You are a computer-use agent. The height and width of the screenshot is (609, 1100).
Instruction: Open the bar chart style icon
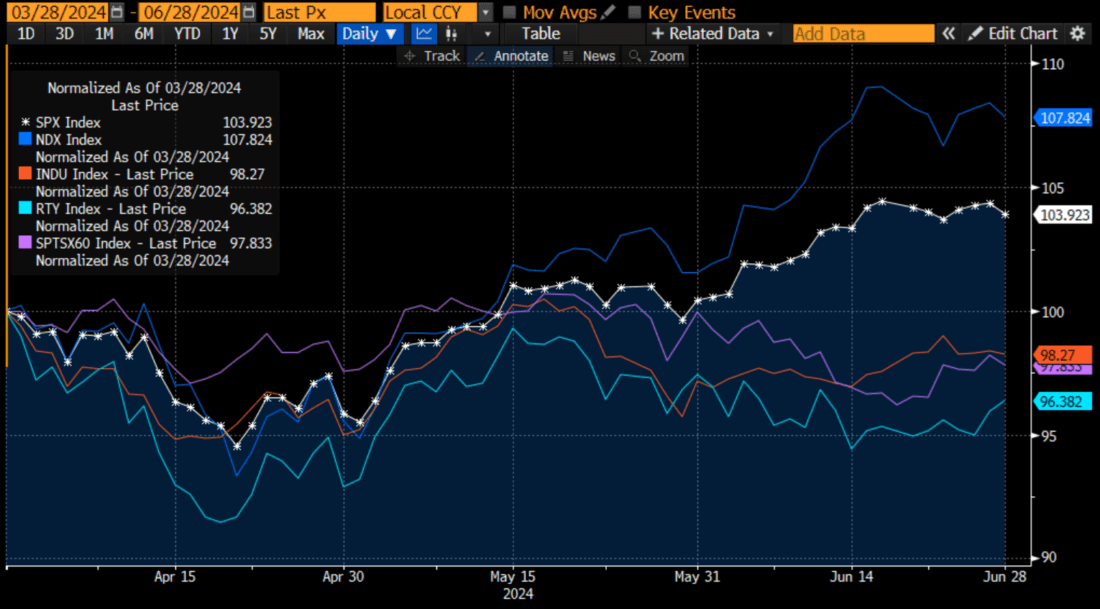point(451,33)
